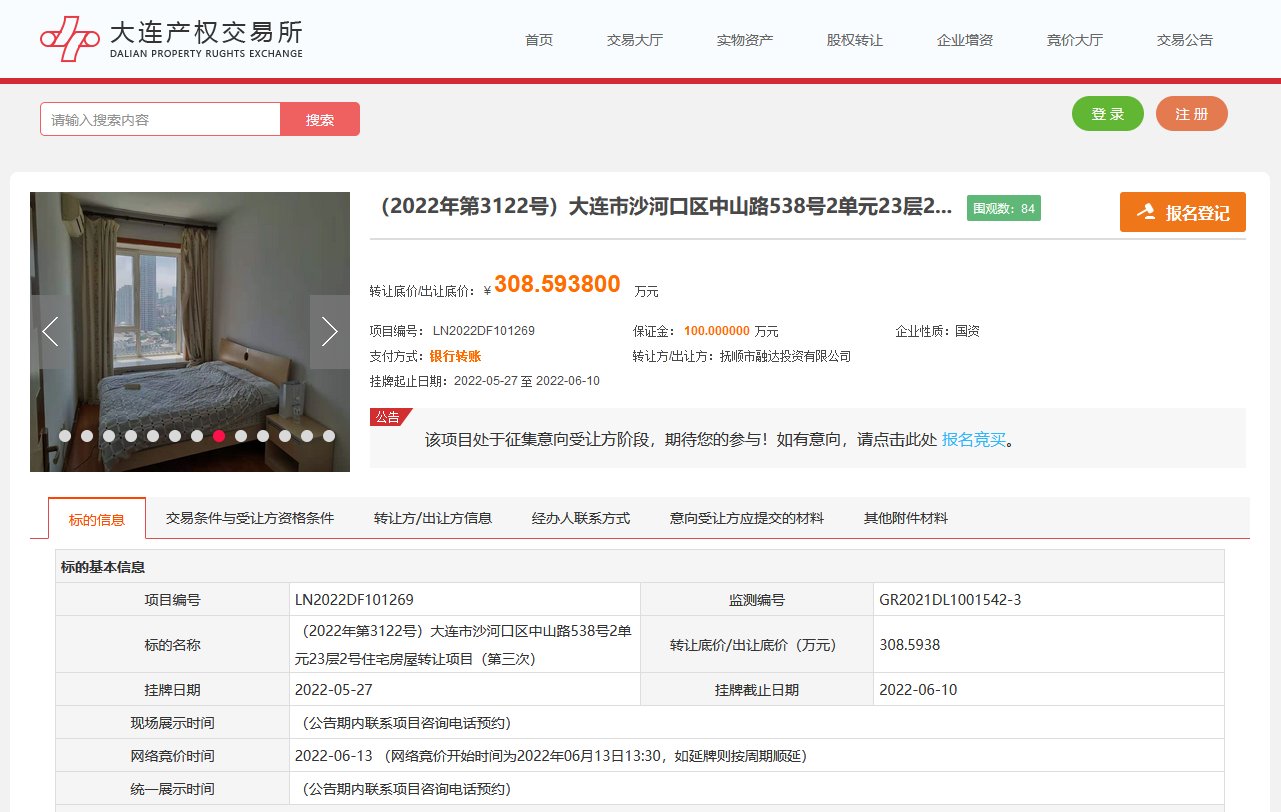The image size is (1281, 812).
Task: Select the 其他附件材料 tab
Action: tap(906, 518)
